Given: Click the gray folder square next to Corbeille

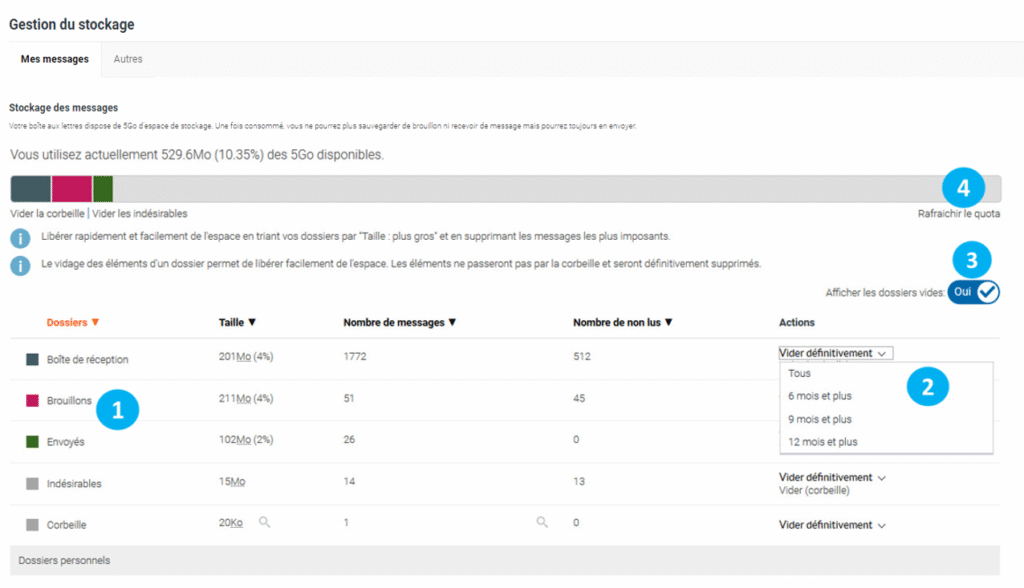Looking at the screenshot, I should tap(31, 524).
